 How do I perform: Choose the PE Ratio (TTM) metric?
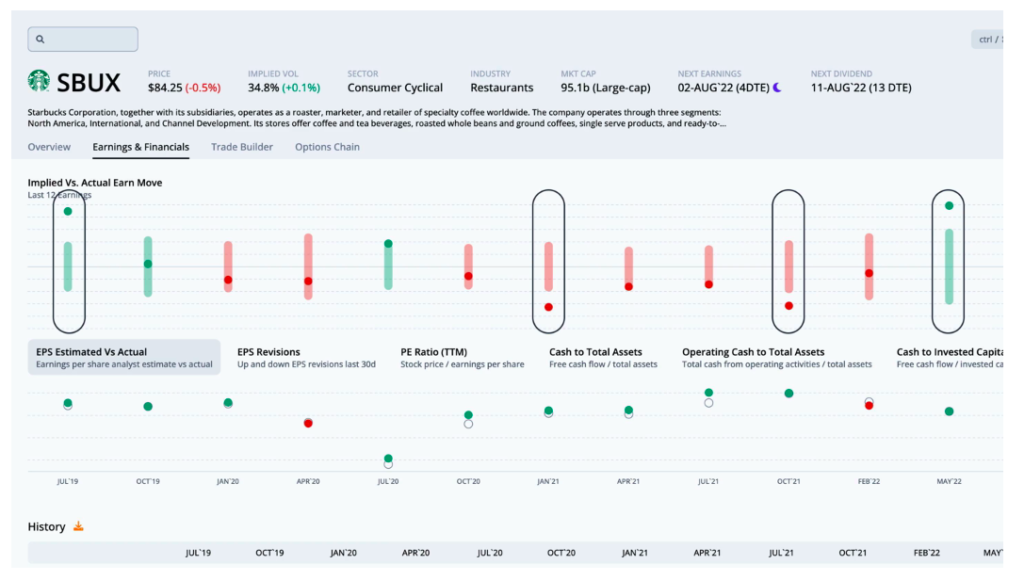462,357
